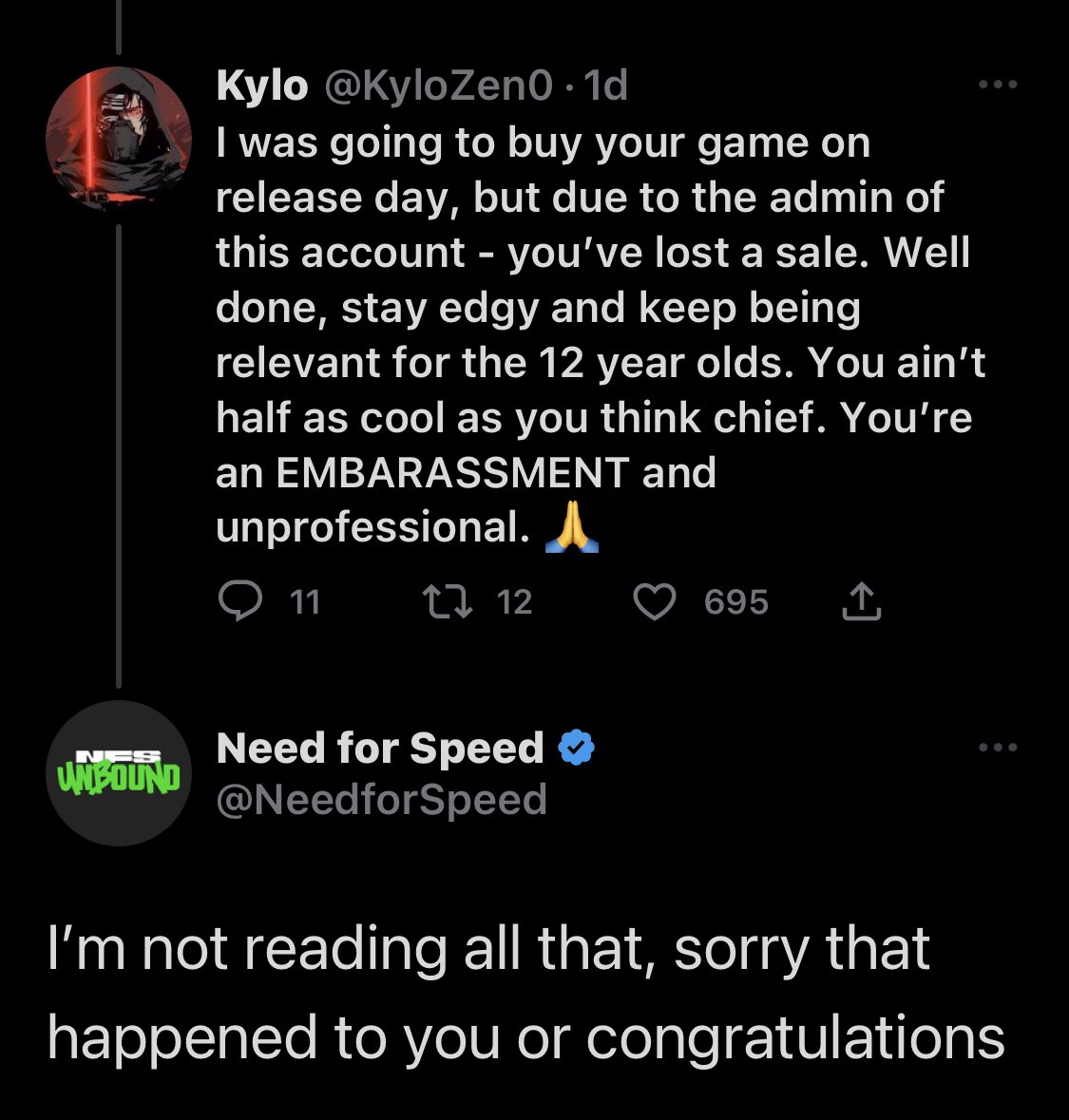Click the "I'm not reading all that" reply text
The height and width of the screenshot is (1120, 1069).
point(525,992)
